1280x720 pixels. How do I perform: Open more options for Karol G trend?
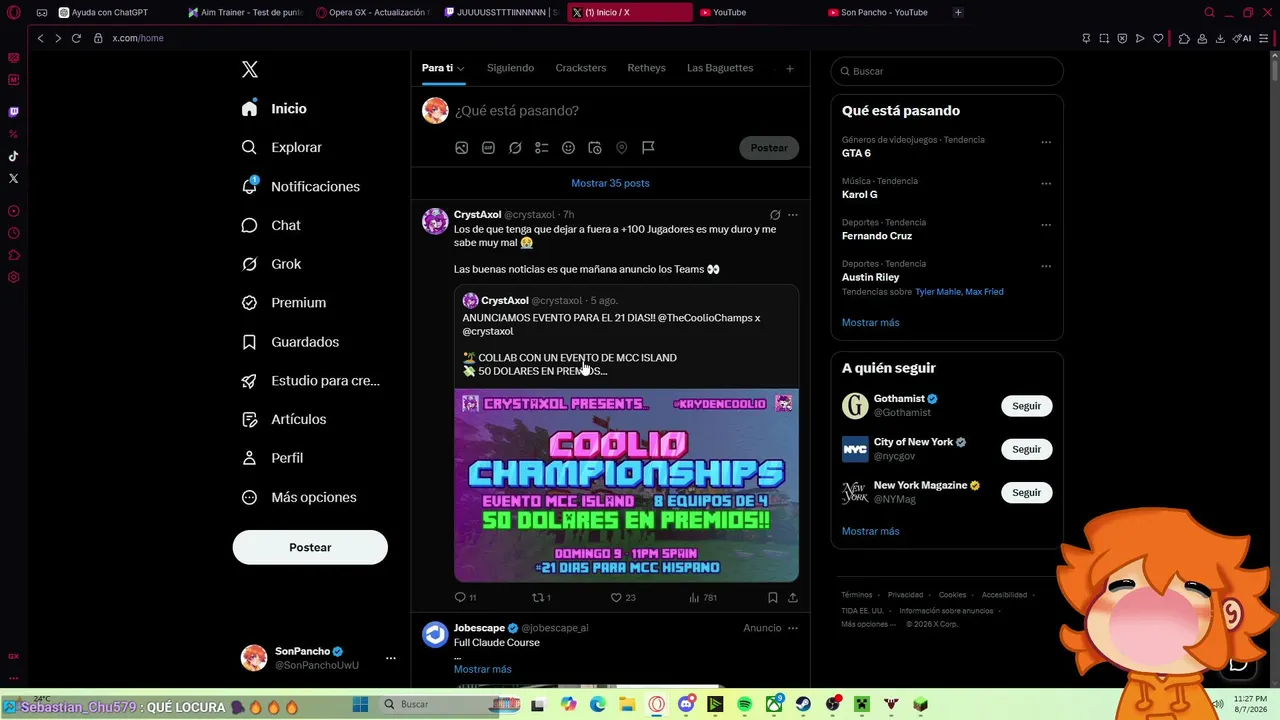pos(1046,184)
